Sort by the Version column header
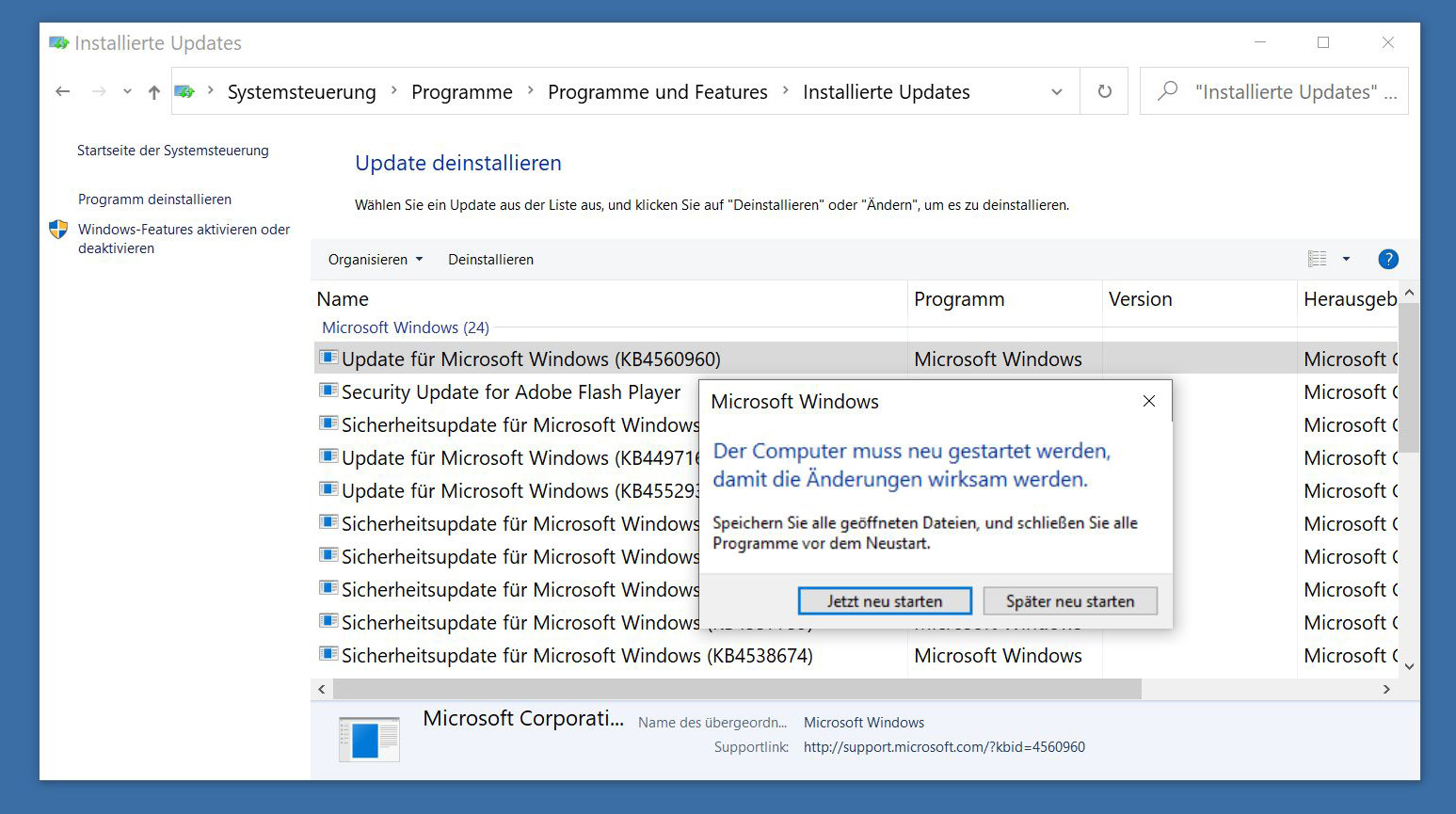This screenshot has width=1456, height=814. click(1200, 299)
